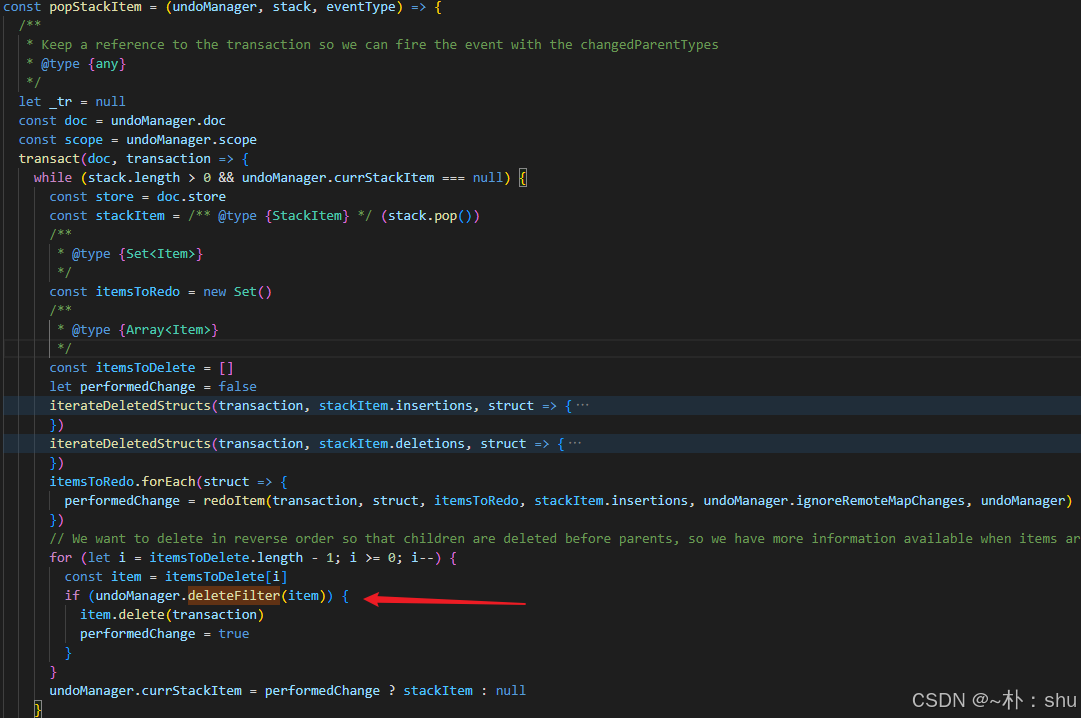Click 'stack.length' in the while condition

coord(134,178)
